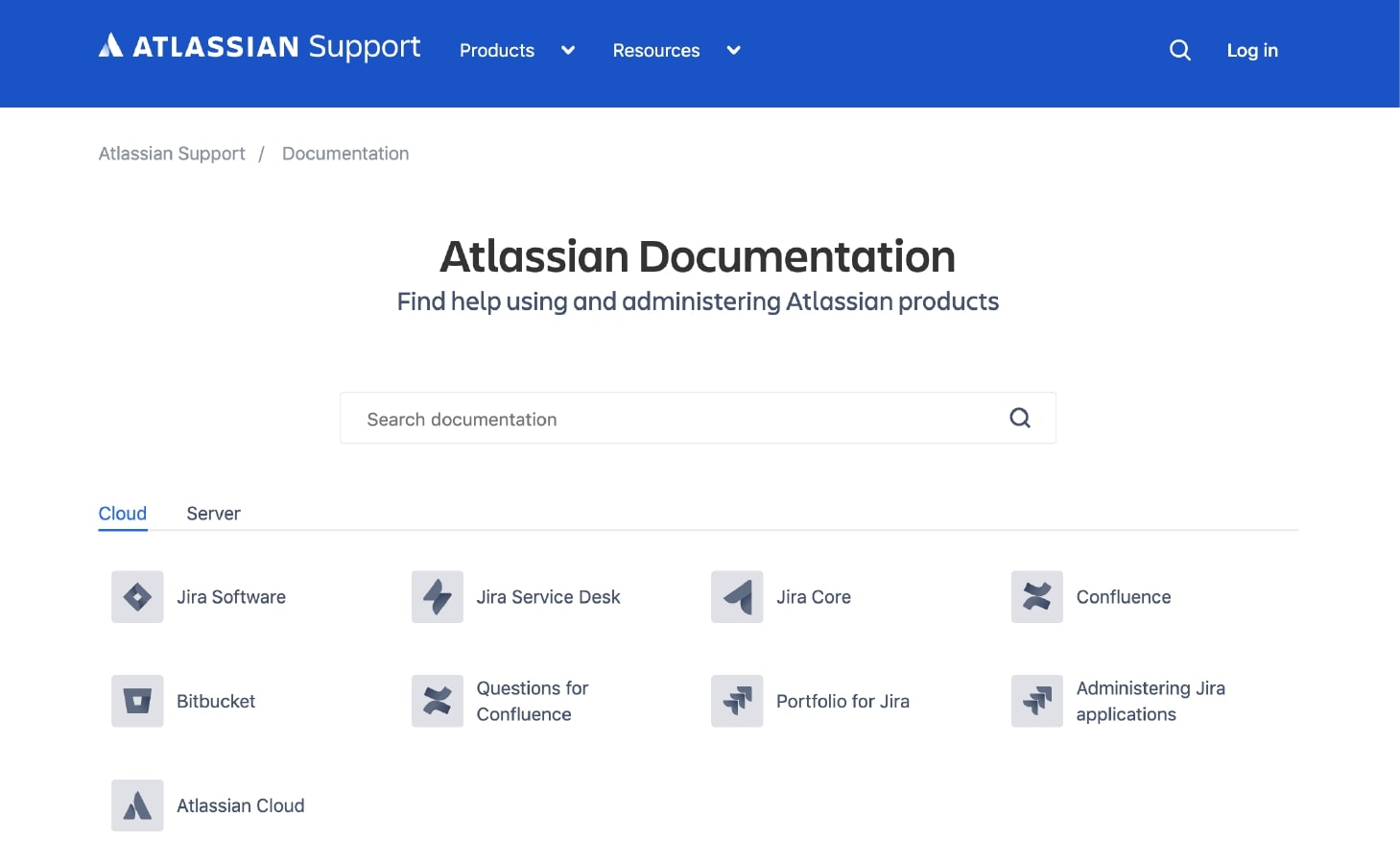Open Questions for Confluence text link
Screen dimensions: 1400x841
pyautogui.click(x=533, y=701)
